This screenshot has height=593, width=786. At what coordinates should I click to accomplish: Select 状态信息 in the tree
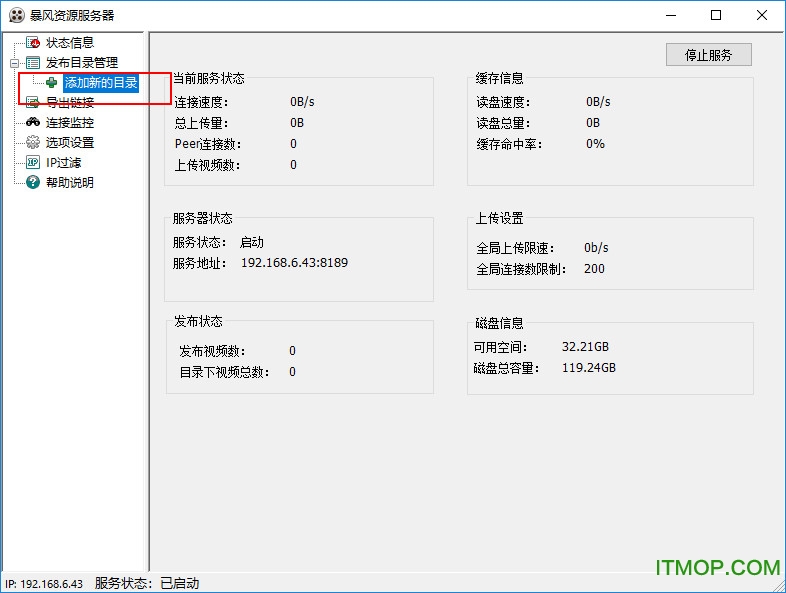(x=70, y=43)
